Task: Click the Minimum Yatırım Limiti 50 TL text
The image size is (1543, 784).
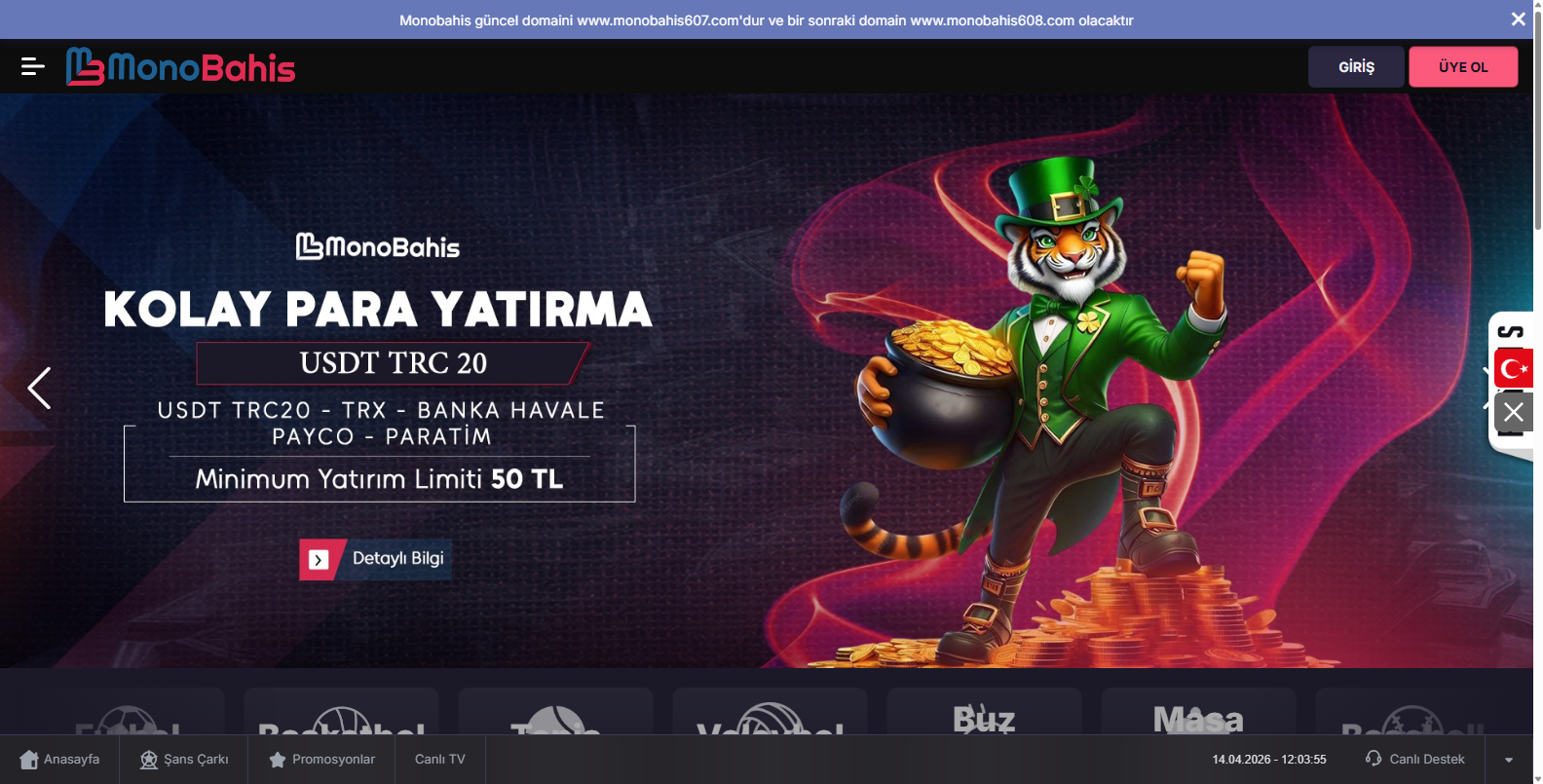Action: click(x=379, y=479)
